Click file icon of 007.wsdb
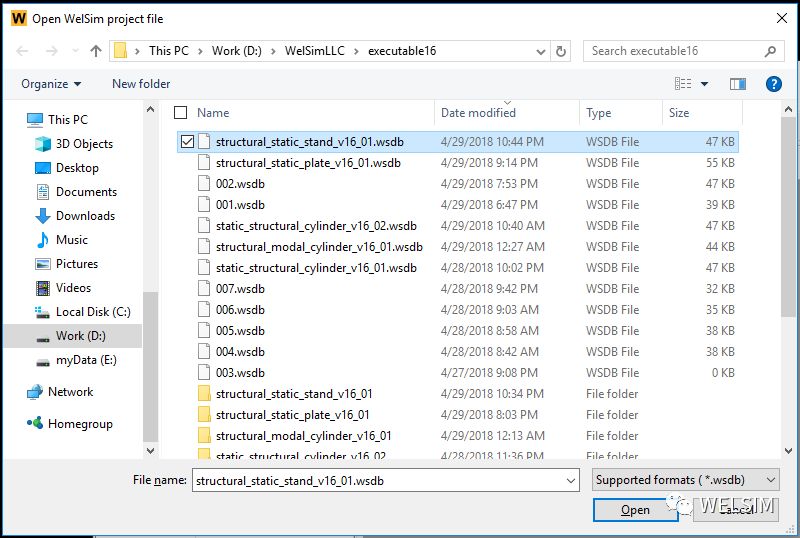The image size is (800, 538). pos(204,288)
